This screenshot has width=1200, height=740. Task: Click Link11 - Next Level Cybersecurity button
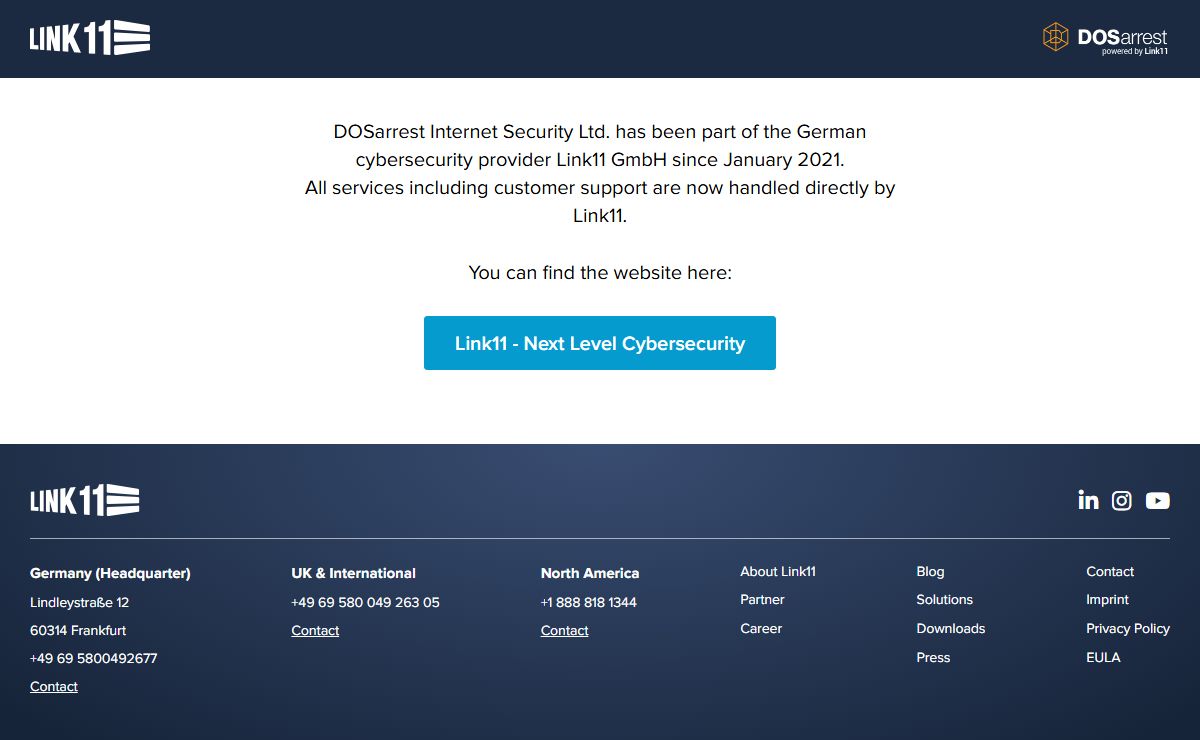click(600, 343)
